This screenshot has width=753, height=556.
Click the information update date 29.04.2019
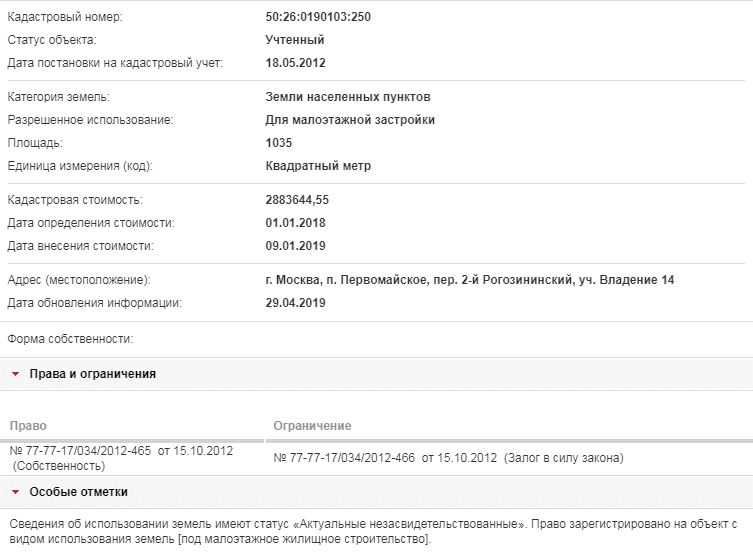pyautogui.click(x=295, y=303)
